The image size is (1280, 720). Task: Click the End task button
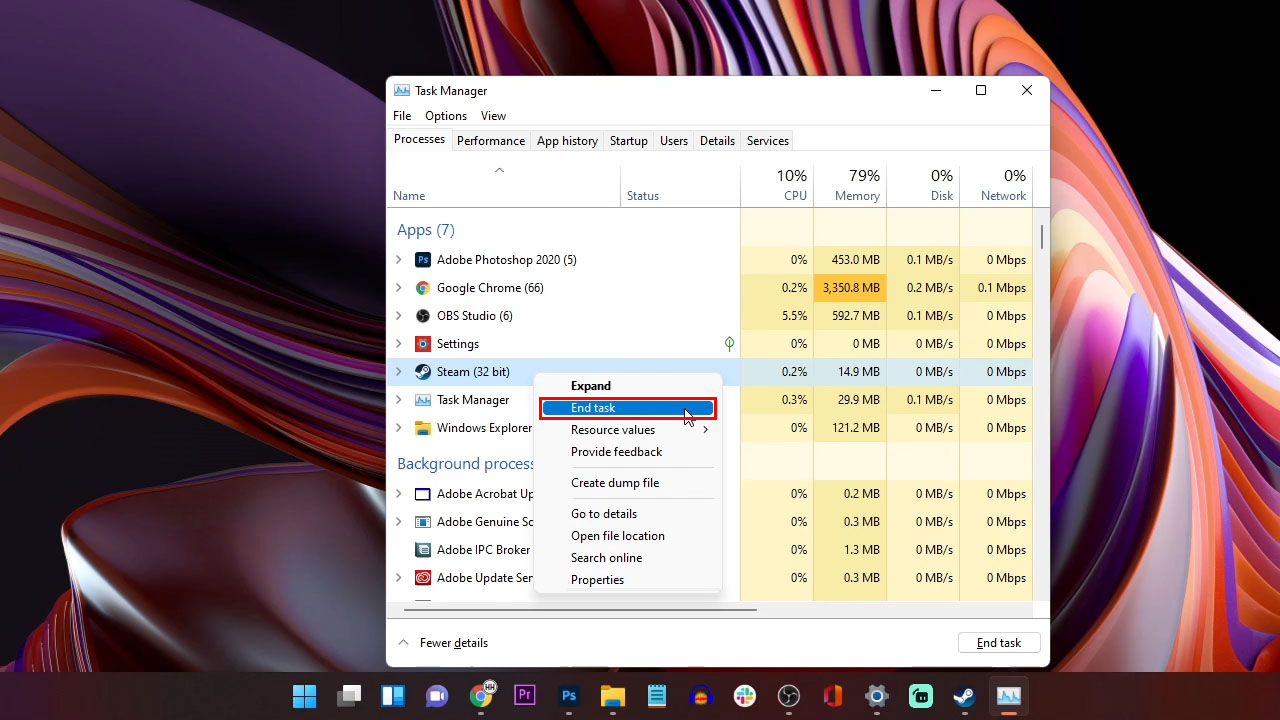[x=998, y=642]
